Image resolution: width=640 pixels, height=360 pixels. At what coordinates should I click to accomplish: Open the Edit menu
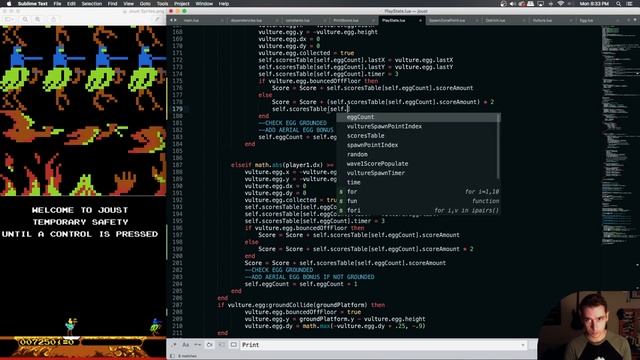pos(71,4)
